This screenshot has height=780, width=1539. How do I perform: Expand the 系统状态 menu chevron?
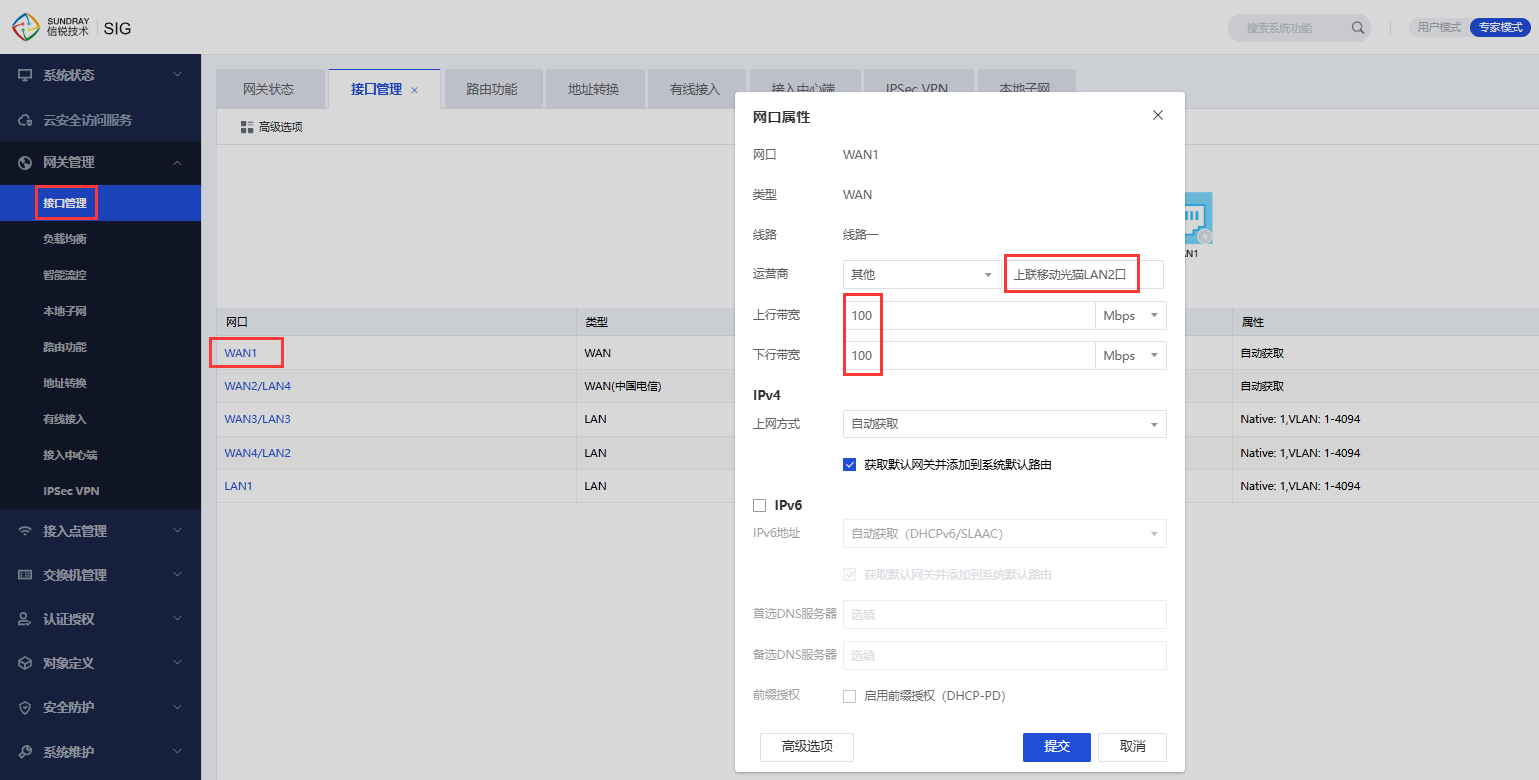[x=178, y=75]
